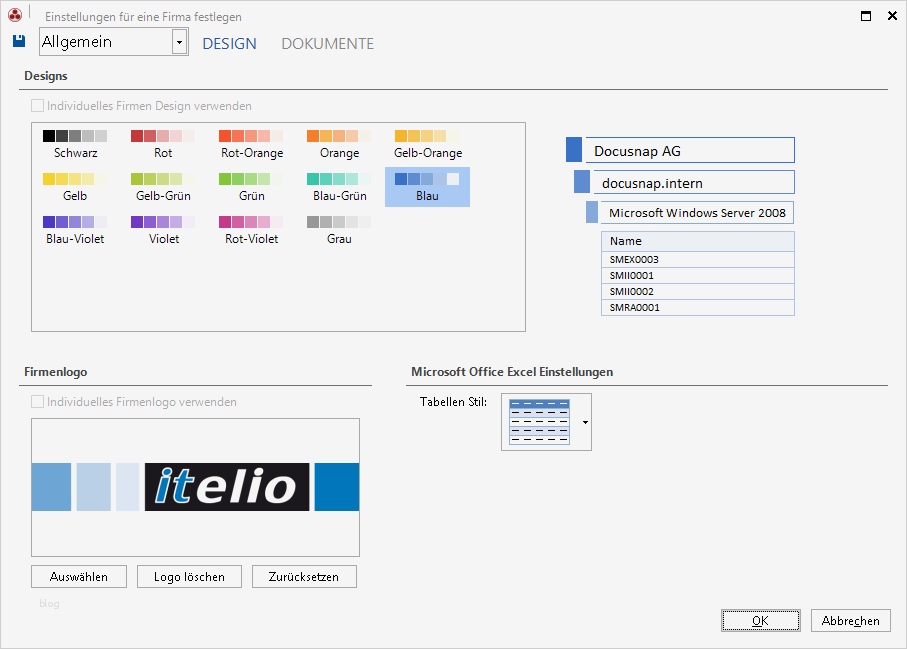This screenshot has width=907, height=649.
Task: Choose the Orange design swatch
Action: pos(340,144)
